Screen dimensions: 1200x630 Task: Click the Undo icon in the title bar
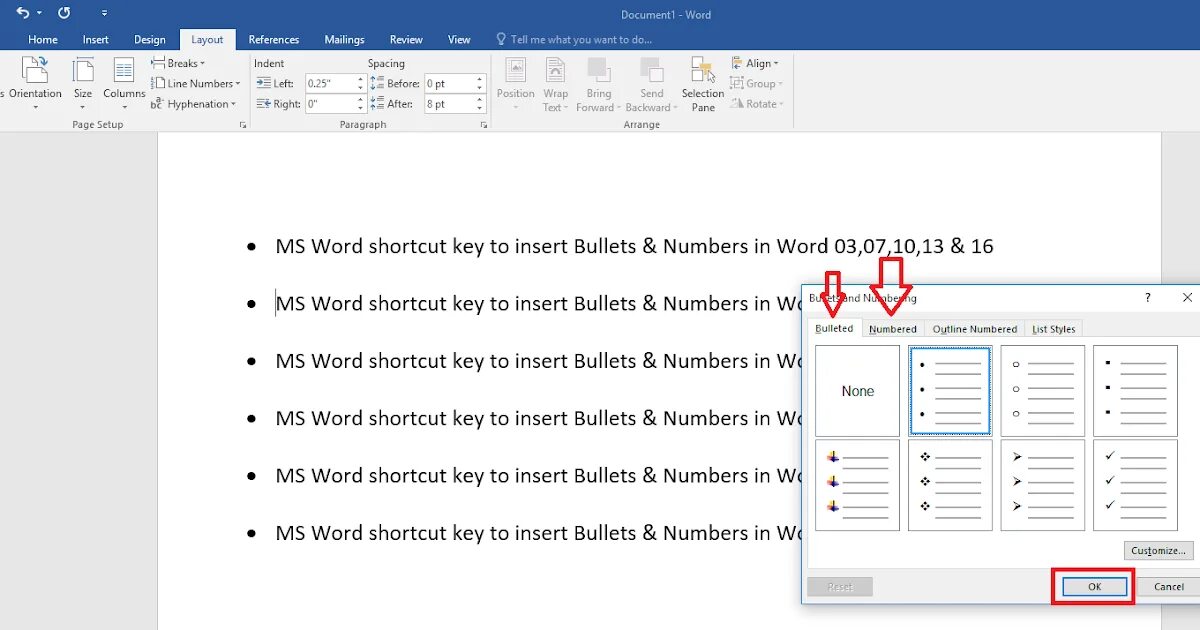click(22, 13)
